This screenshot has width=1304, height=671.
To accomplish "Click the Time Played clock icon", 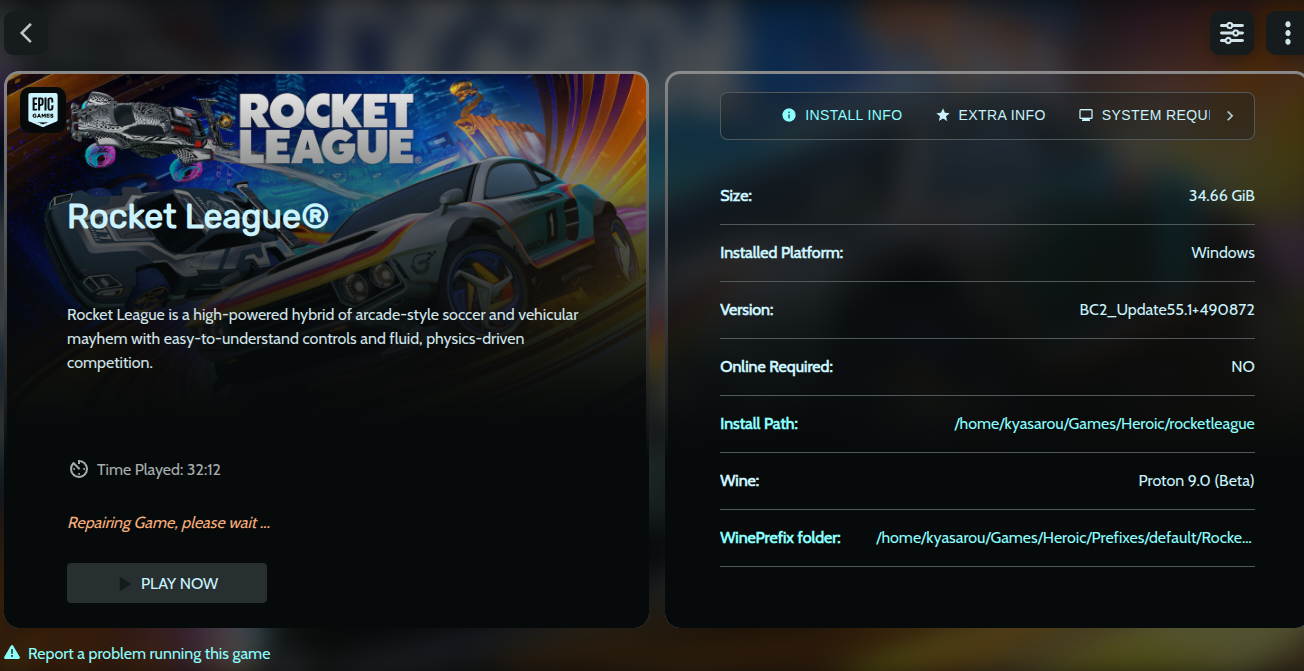I will [x=79, y=469].
